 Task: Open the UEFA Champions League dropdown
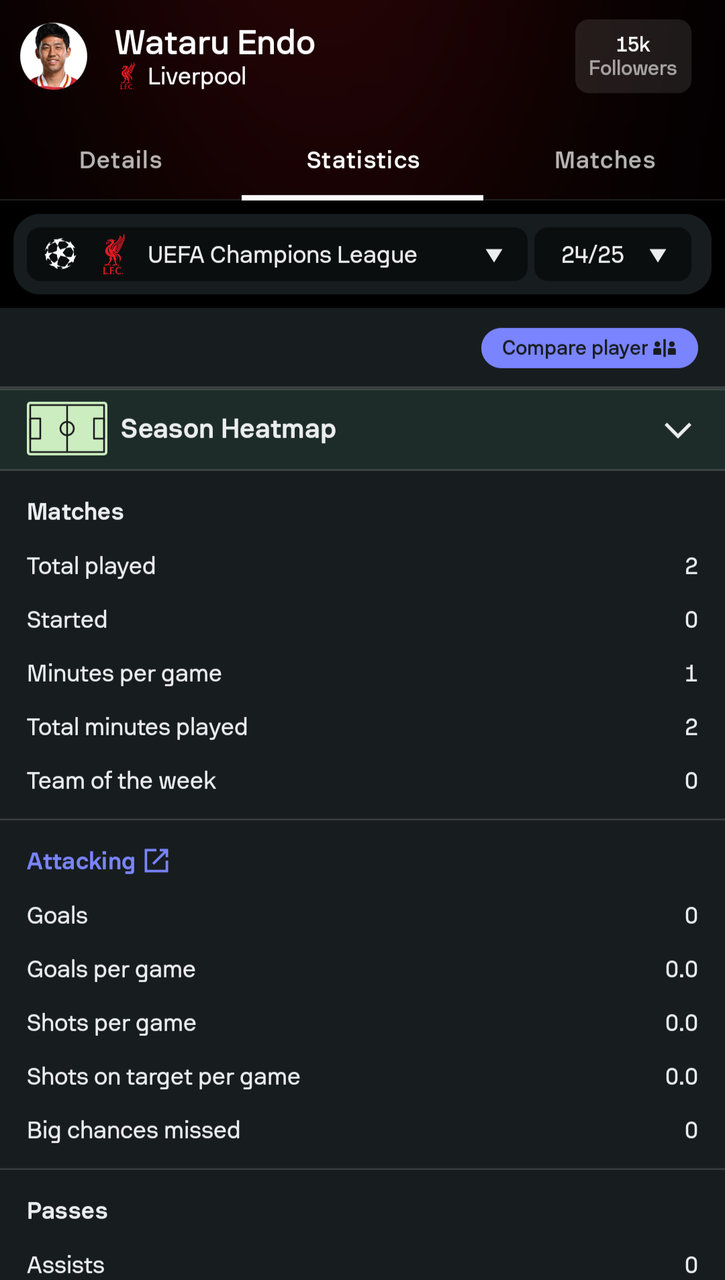(282, 255)
